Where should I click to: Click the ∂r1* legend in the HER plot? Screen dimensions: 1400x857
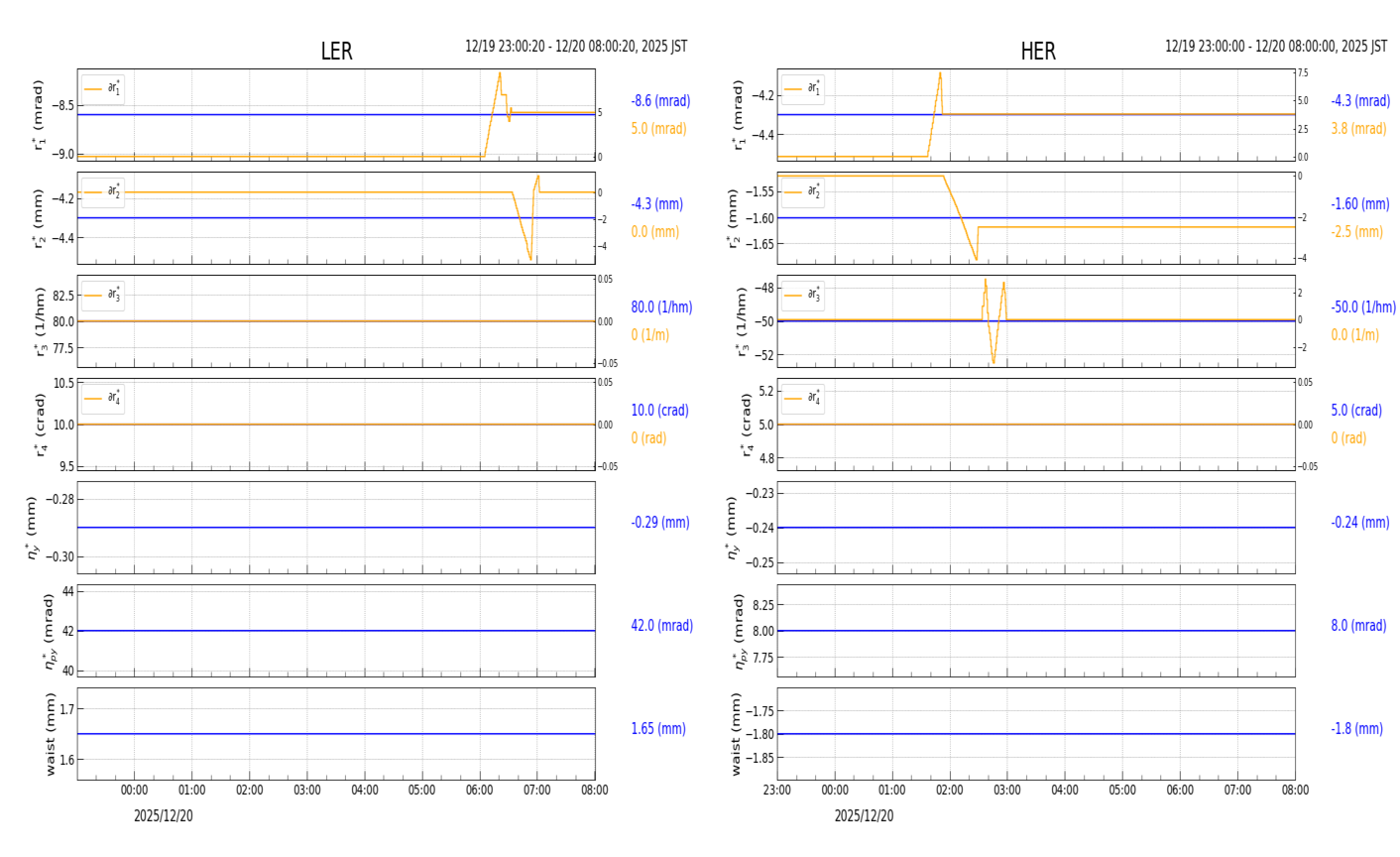(x=803, y=88)
